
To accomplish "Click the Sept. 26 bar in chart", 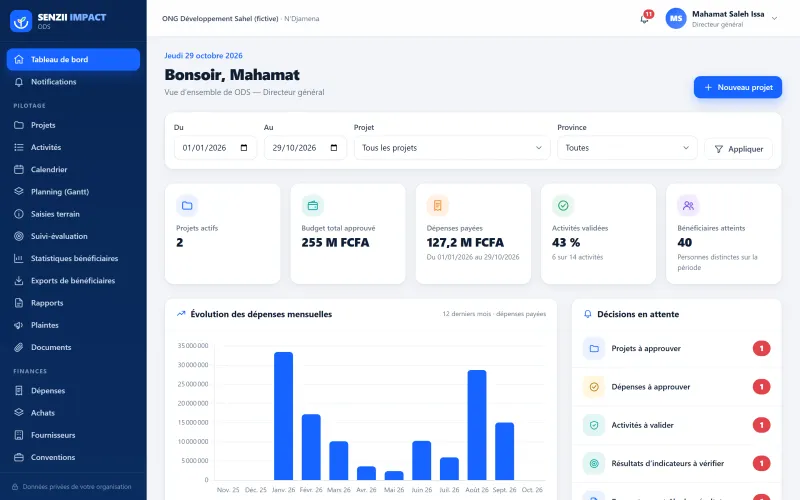I will pos(505,451).
